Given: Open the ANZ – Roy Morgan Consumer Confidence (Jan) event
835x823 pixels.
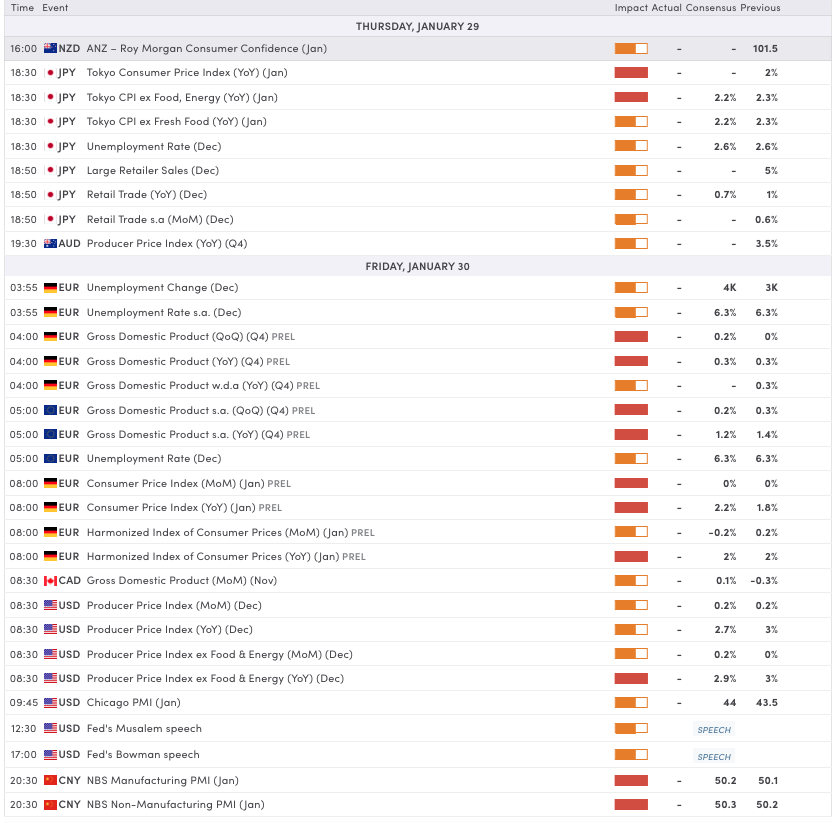Looking at the screenshot, I should click(207, 48).
